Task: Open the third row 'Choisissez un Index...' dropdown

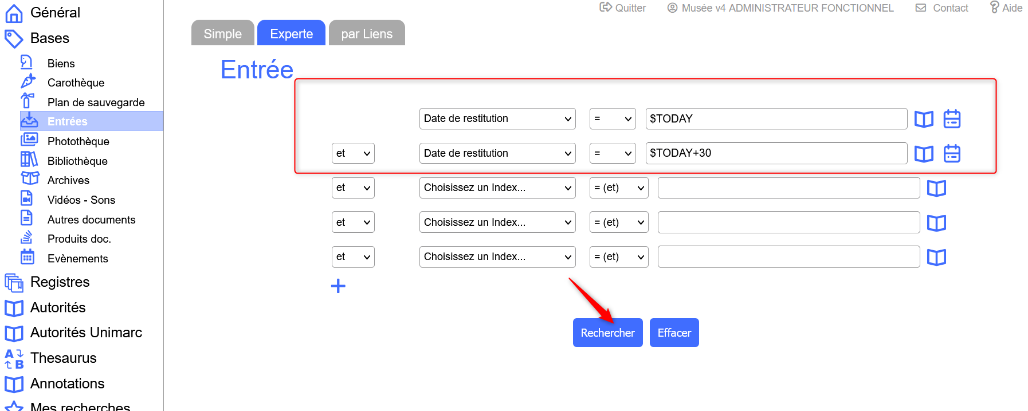Action: pos(497,188)
